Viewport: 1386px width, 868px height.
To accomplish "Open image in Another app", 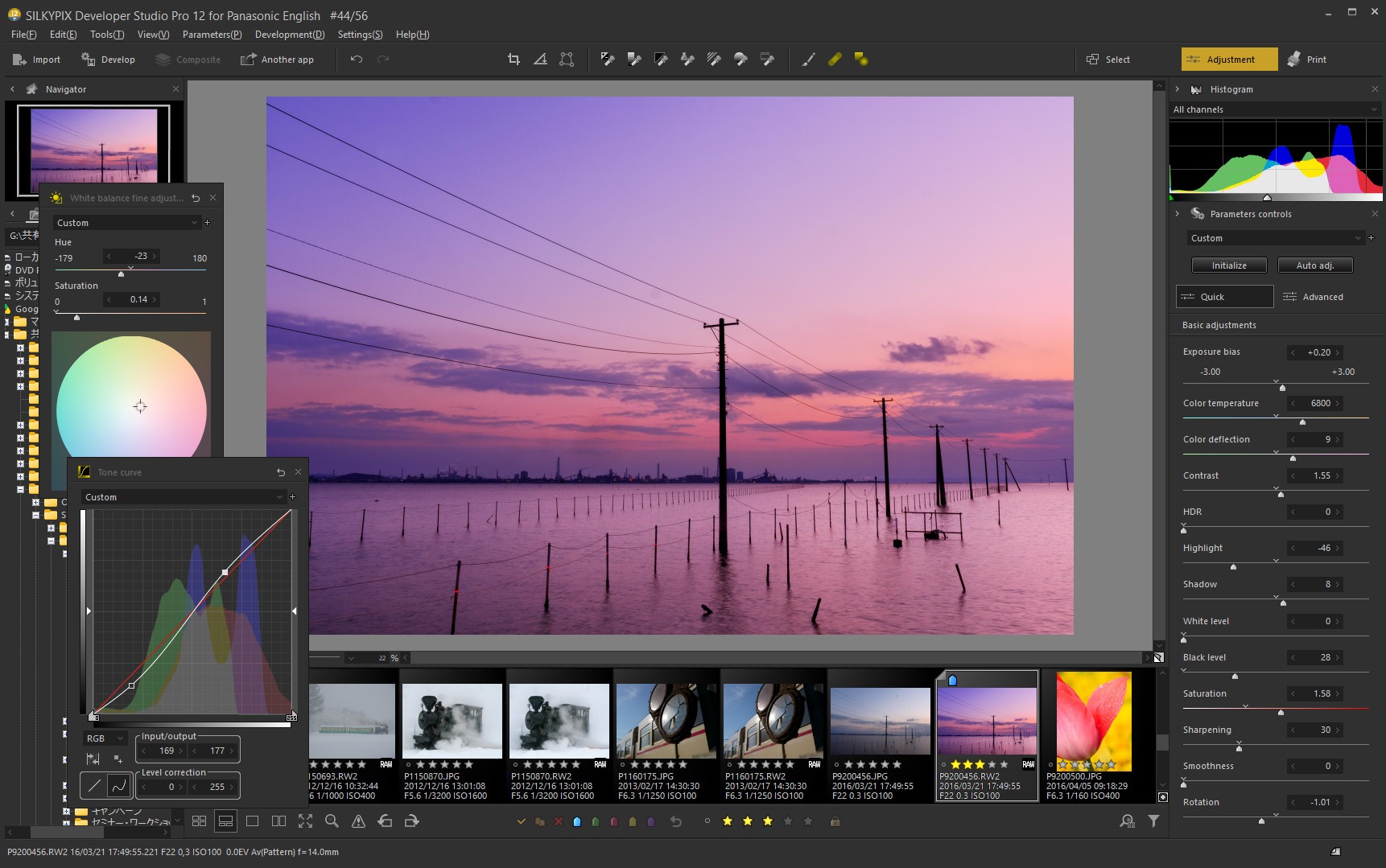I will click(278, 60).
